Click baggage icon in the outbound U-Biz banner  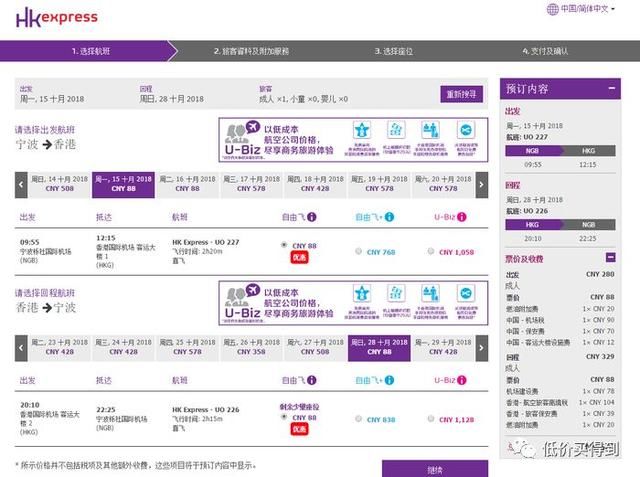pos(396,130)
